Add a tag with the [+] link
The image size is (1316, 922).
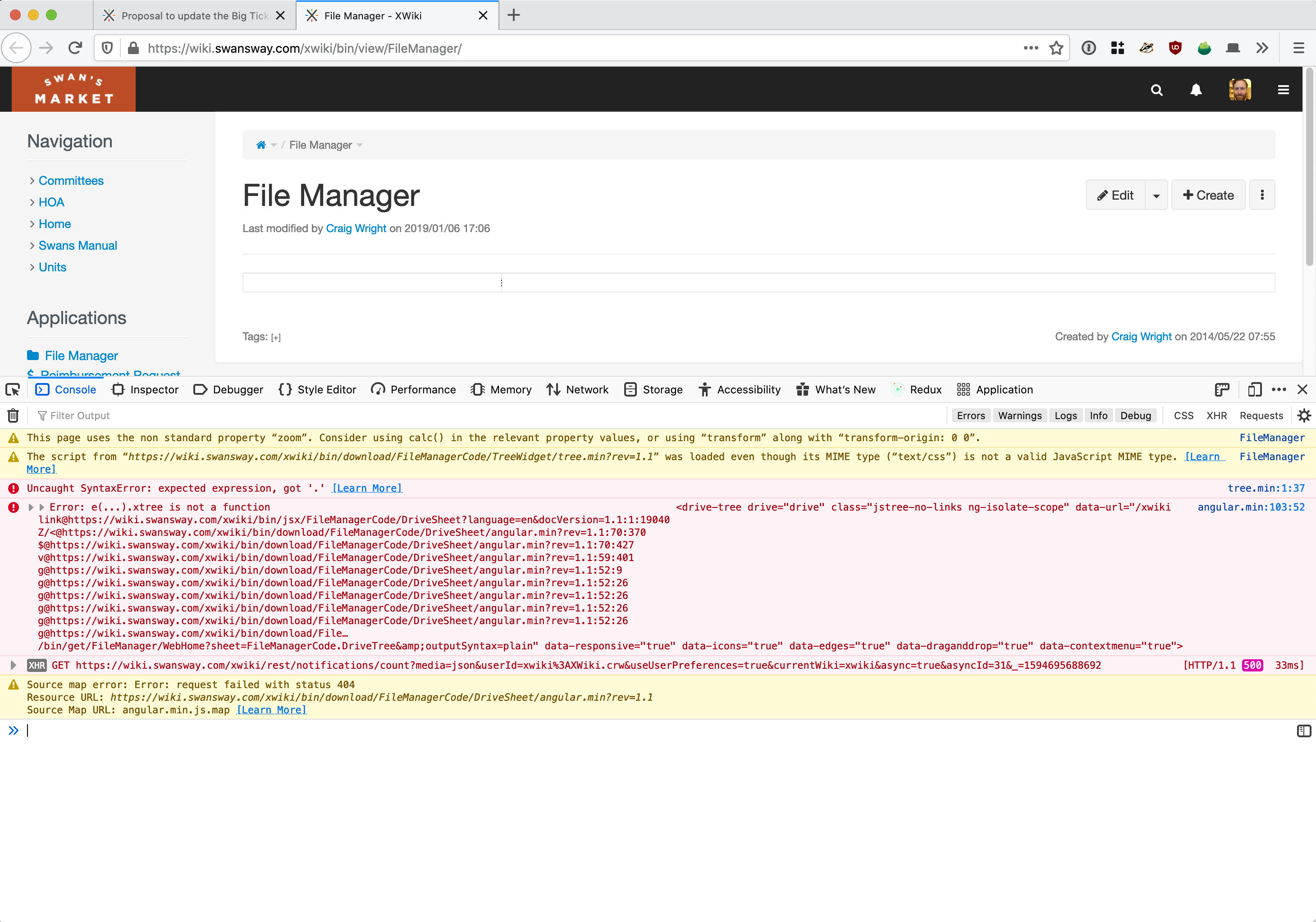coord(276,338)
